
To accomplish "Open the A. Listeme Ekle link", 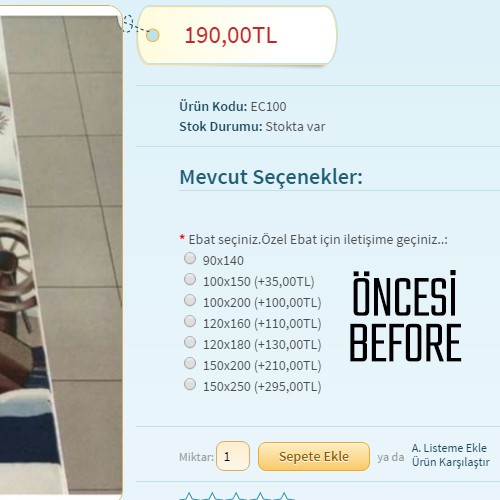I will coord(449,448).
